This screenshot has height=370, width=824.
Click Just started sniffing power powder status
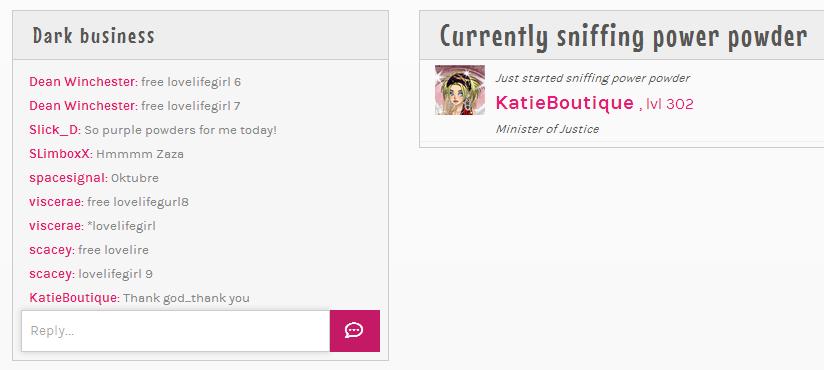593,78
